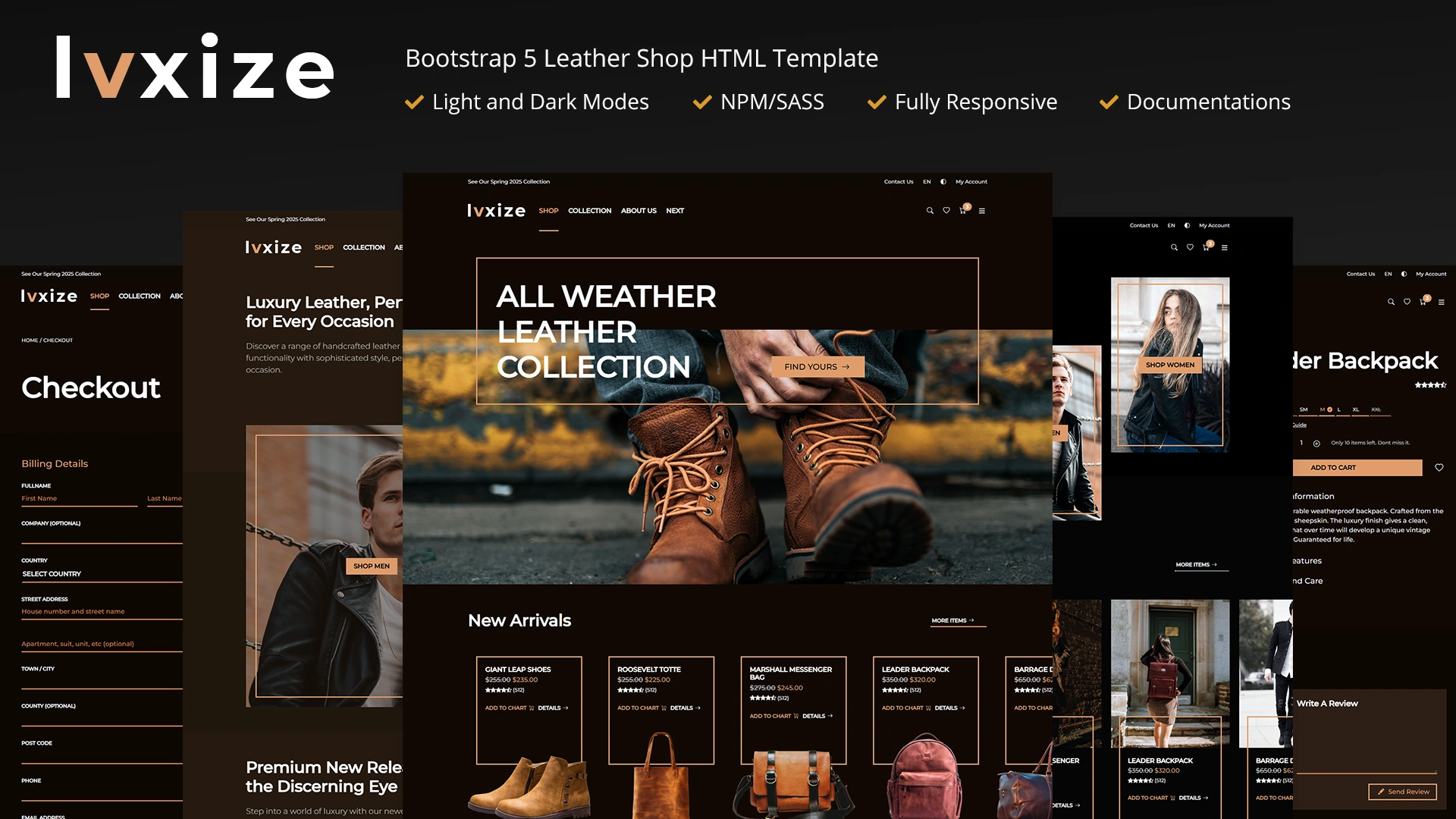Screen dimensions: 1456x819
Task: Select NEXT in center homepage navbar
Action: point(675,211)
